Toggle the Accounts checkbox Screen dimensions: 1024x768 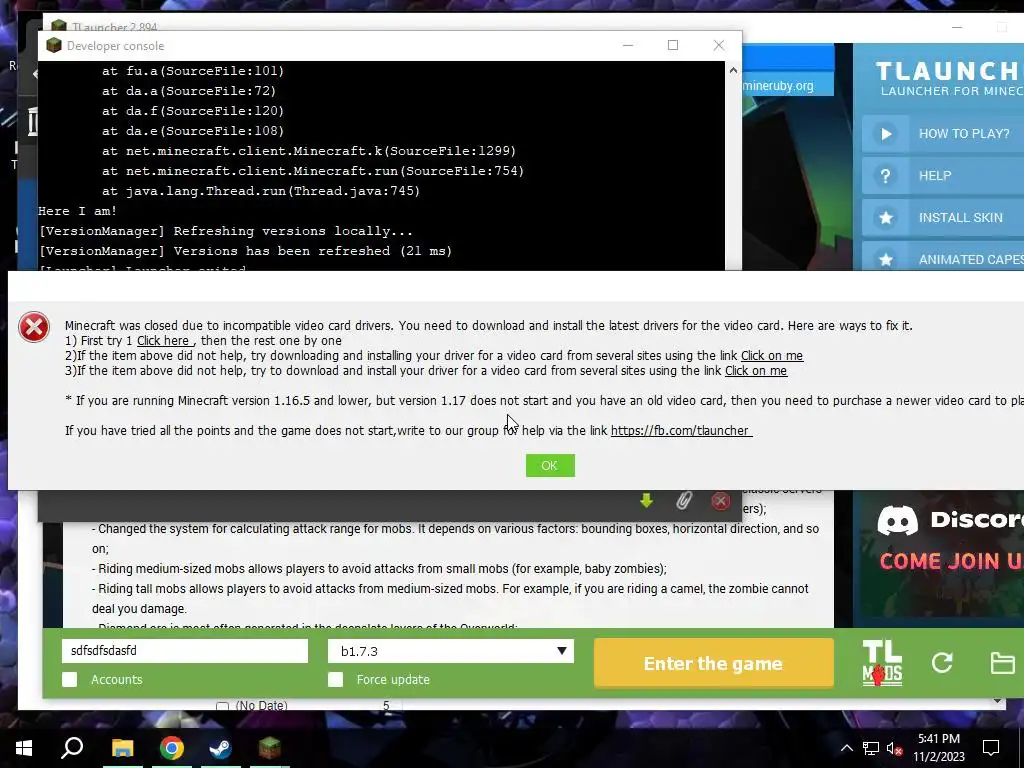tap(70, 680)
